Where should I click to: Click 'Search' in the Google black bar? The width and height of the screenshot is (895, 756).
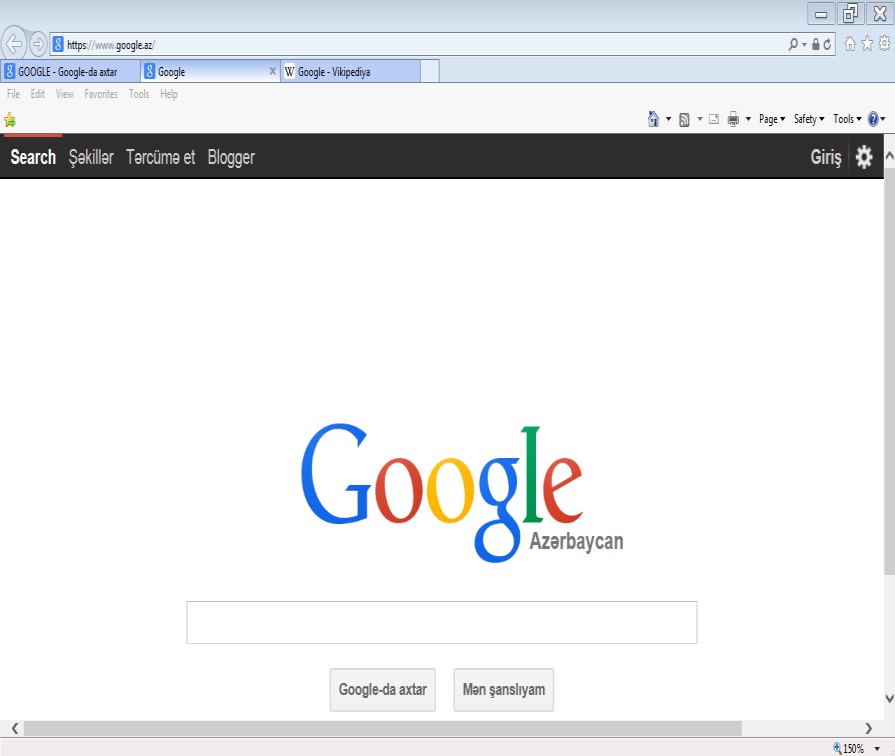33,157
